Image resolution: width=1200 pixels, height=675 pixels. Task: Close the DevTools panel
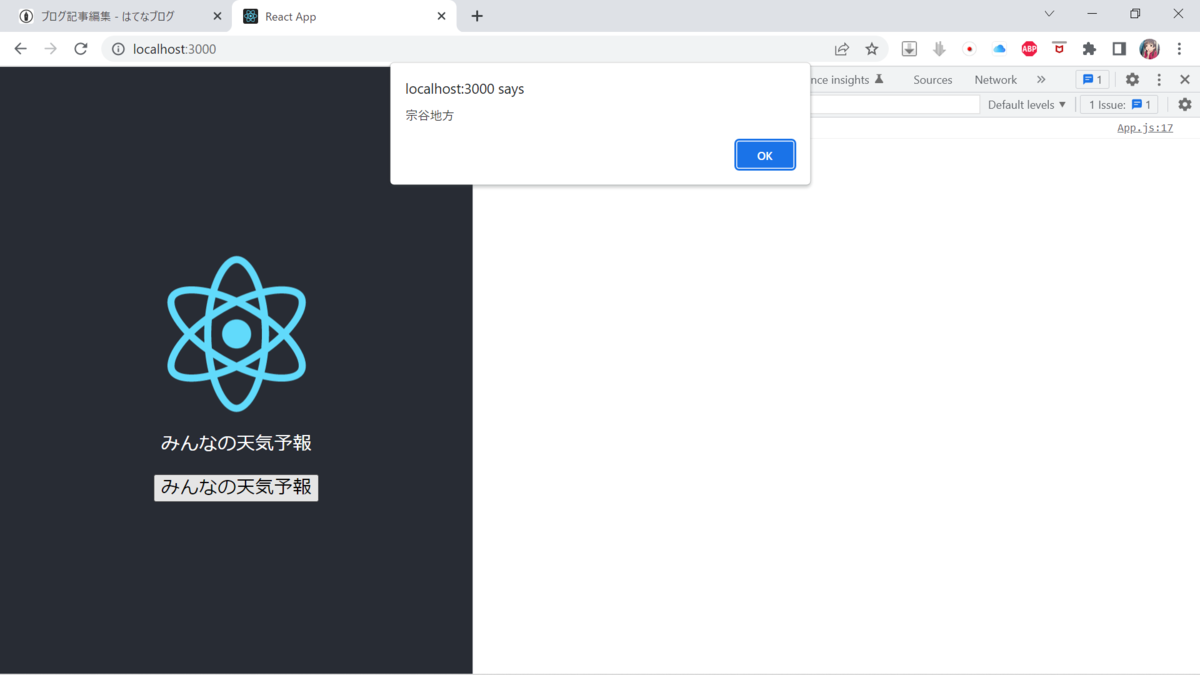click(1185, 80)
